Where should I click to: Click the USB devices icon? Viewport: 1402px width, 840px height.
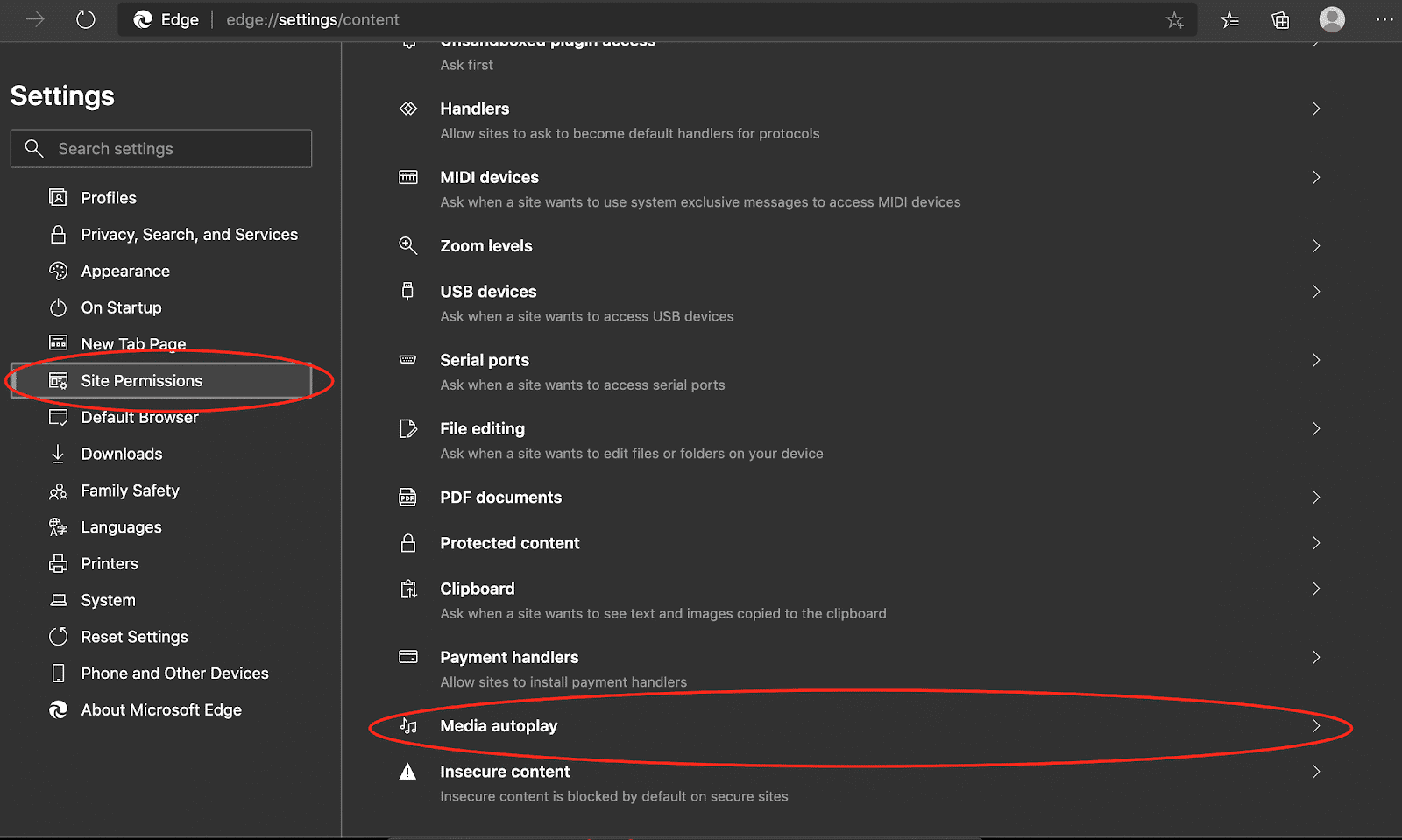[x=408, y=291]
